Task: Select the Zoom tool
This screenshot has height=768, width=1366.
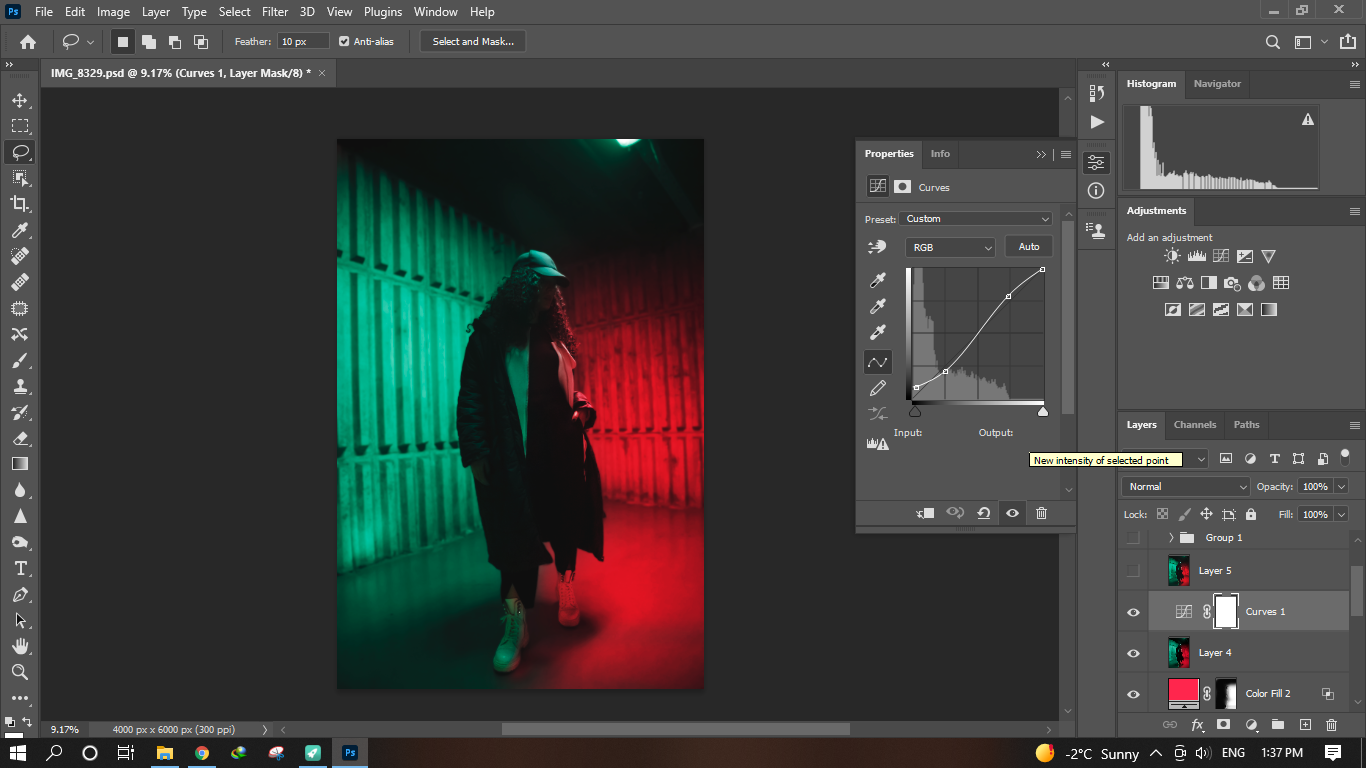Action: (x=19, y=672)
